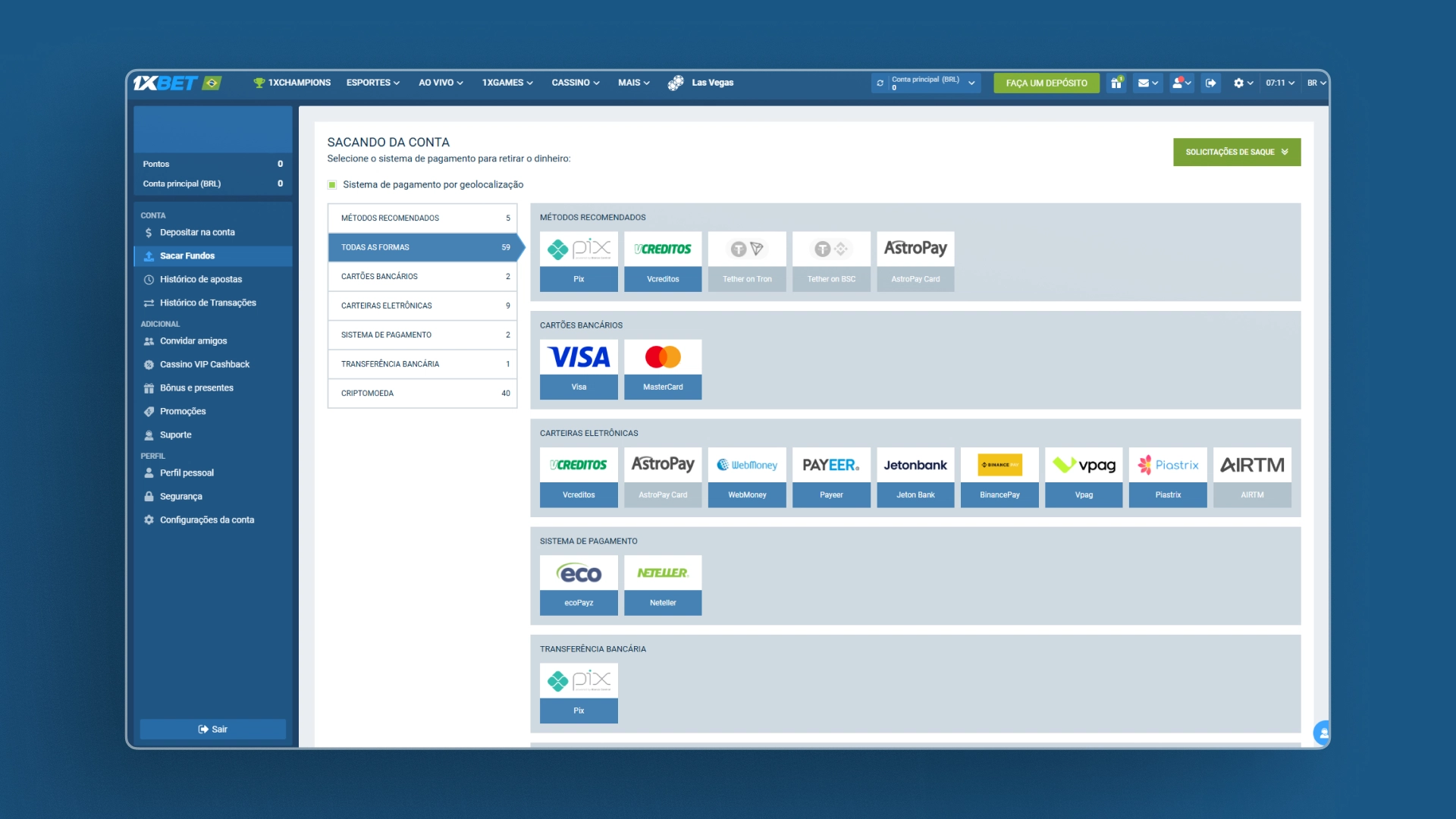
Task: Select Vcreditos under Métodos Recomendados
Action: 663,262
